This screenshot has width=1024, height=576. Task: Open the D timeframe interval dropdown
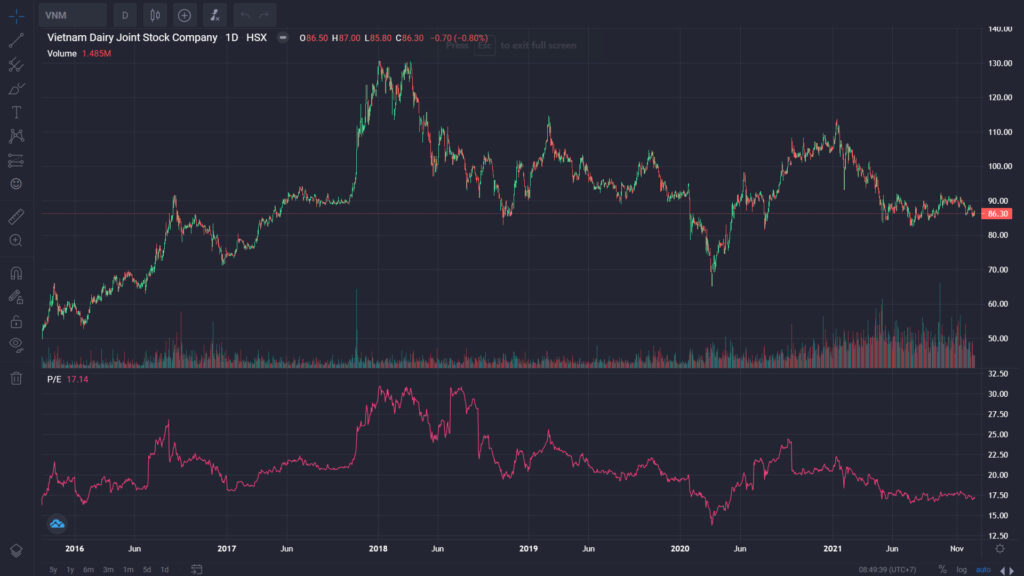pos(125,15)
